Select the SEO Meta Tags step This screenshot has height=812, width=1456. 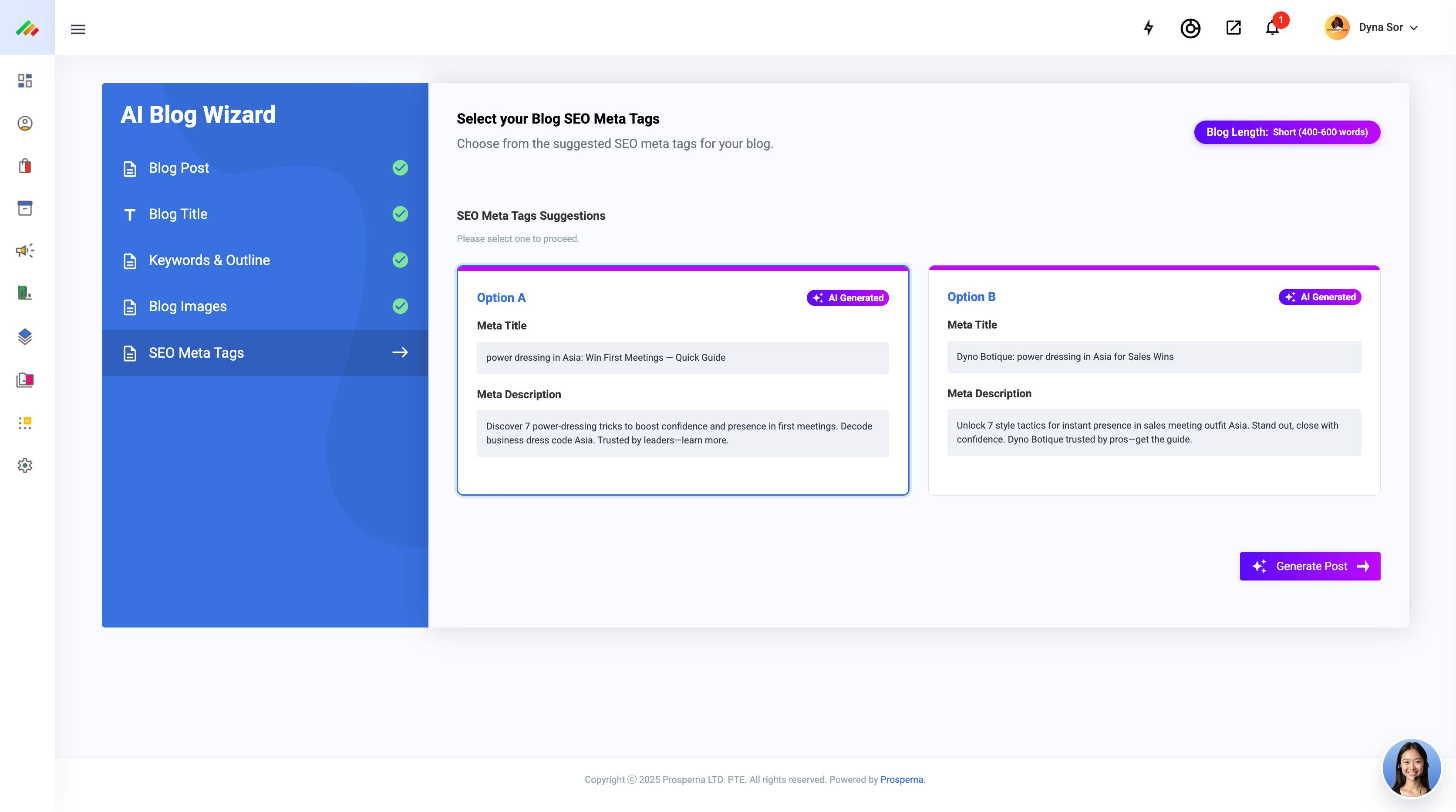tap(265, 352)
